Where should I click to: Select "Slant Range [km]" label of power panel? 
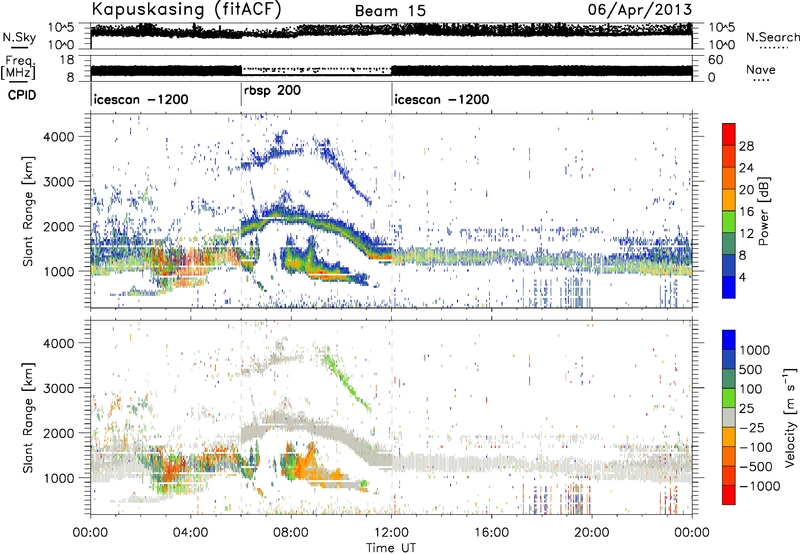coord(28,211)
